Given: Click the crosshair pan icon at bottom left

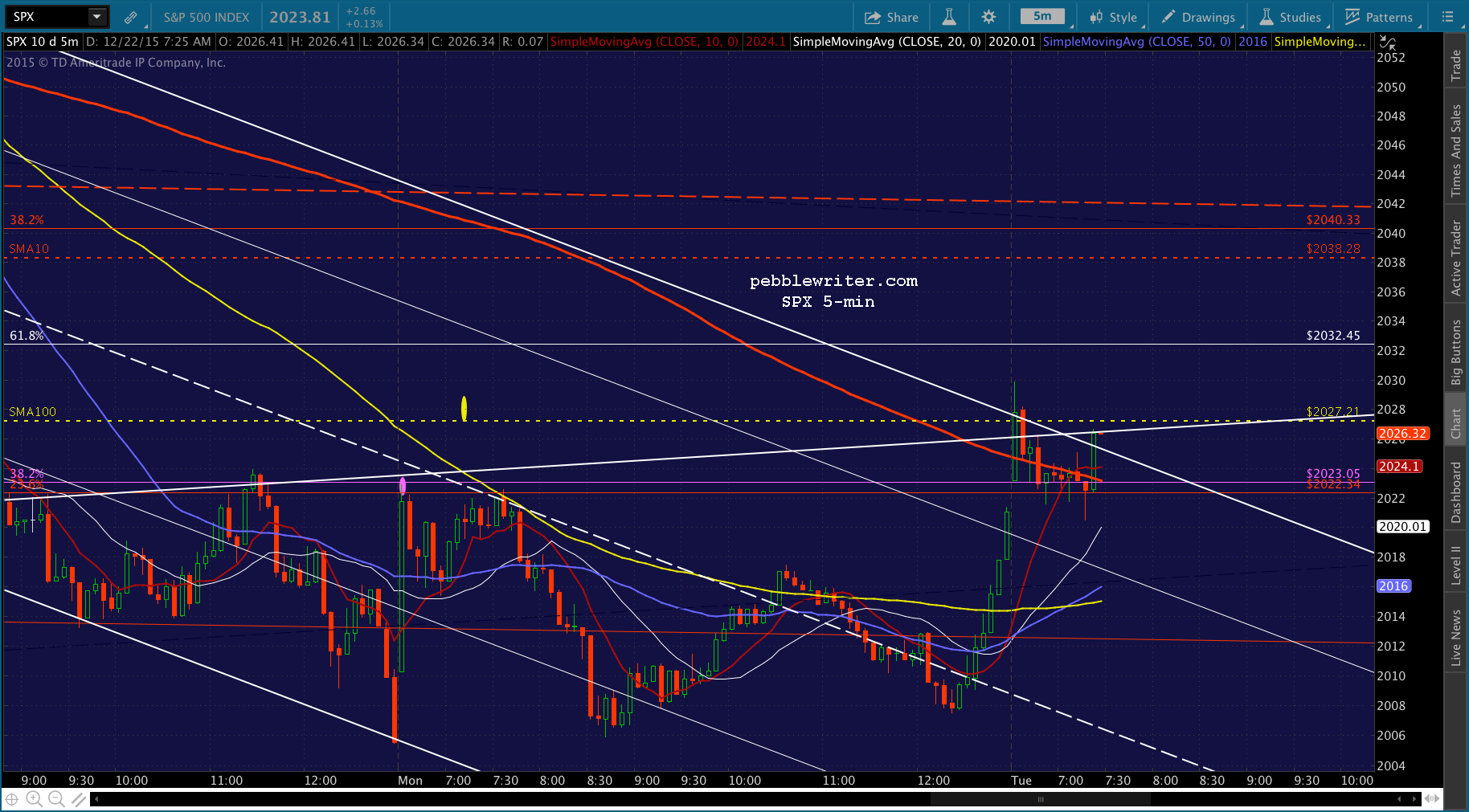Looking at the screenshot, I should click(x=12, y=798).
